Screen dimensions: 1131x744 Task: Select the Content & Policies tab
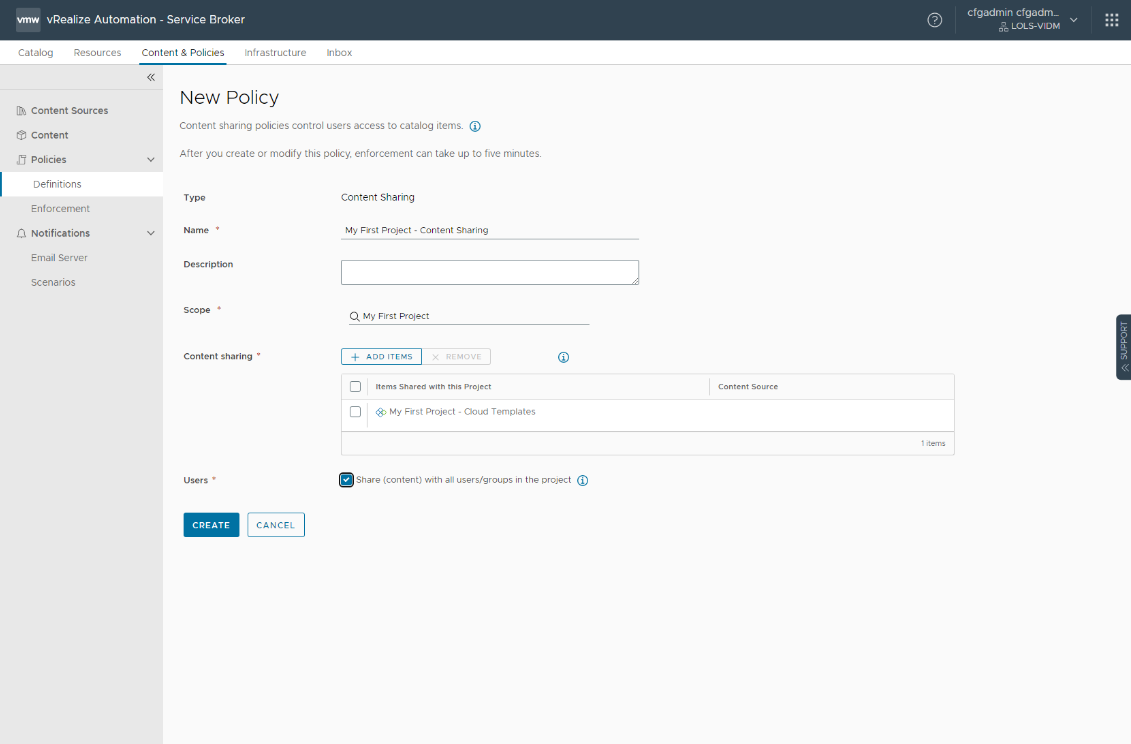pyautogui.click(x=183, y=53)
